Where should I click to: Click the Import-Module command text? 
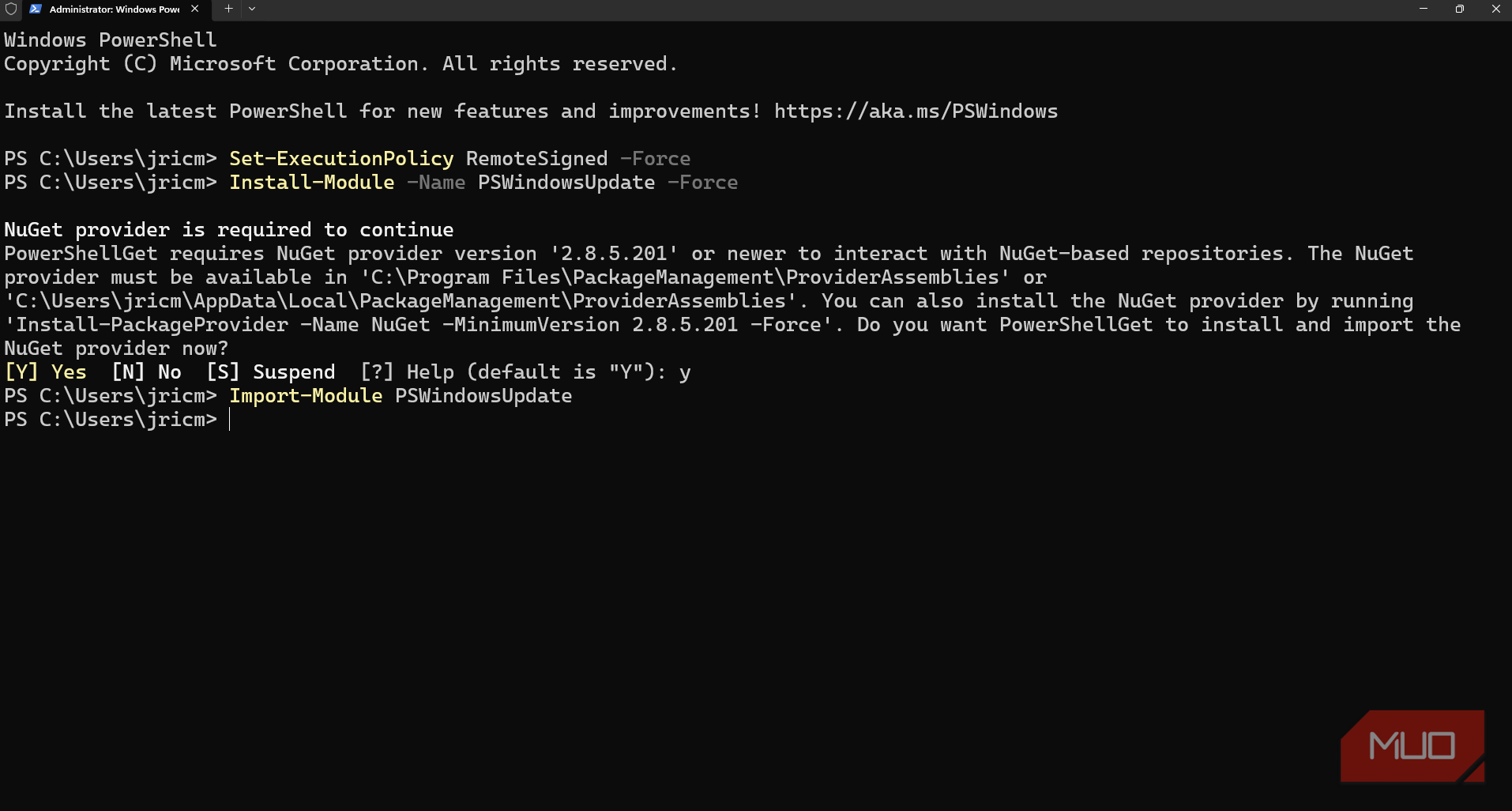click(306, 396)
